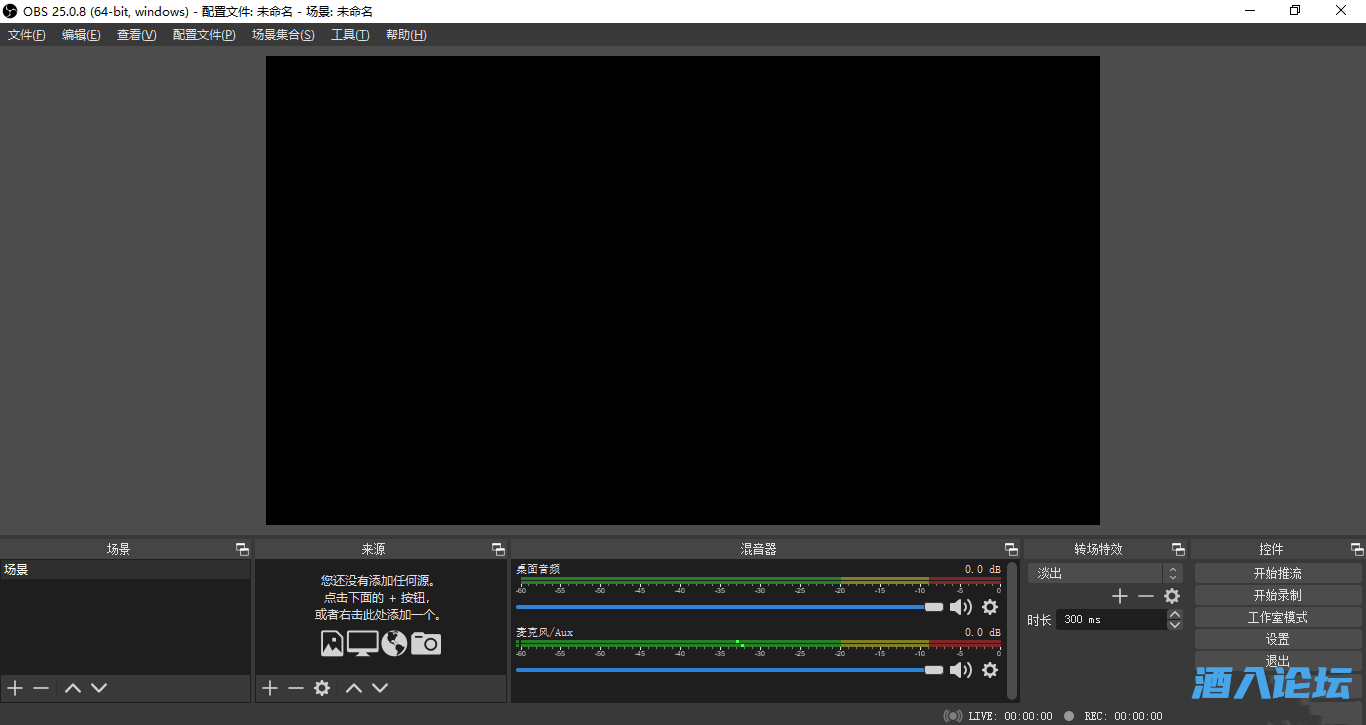Click the mixer panel vertical scrollbar
1366x725 pixels.
pyautogui.click(x=1012, y=630)
